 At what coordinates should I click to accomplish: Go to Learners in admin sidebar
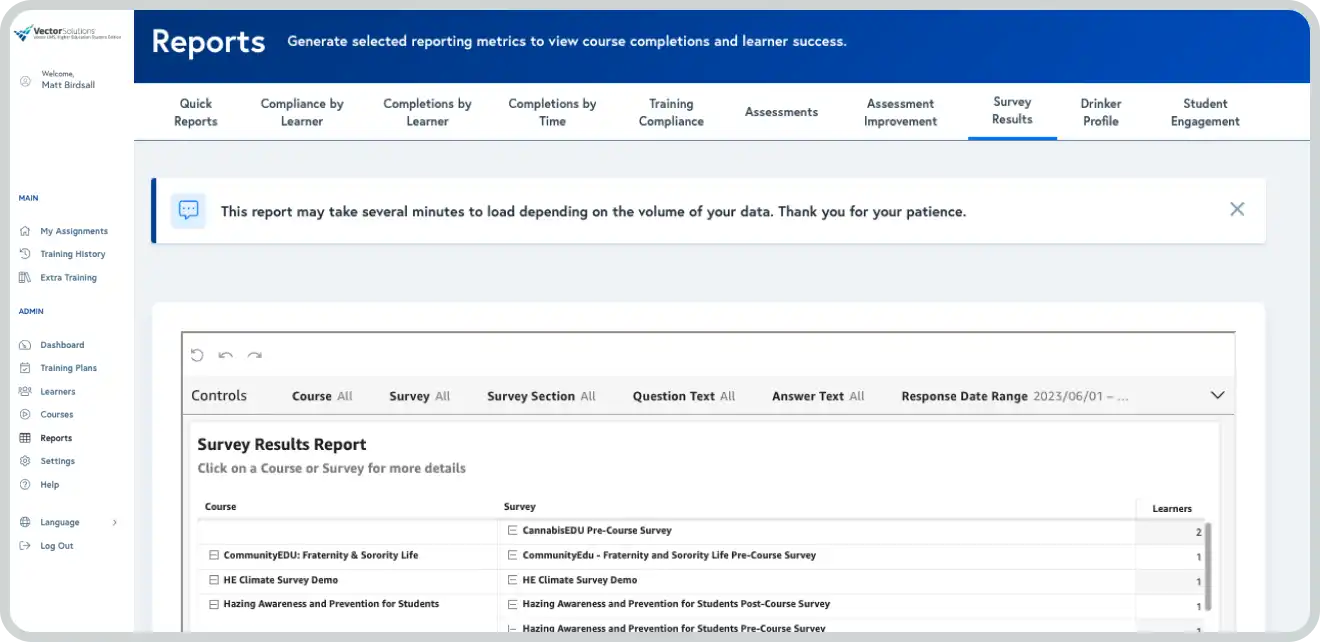(x=57, y=392)
